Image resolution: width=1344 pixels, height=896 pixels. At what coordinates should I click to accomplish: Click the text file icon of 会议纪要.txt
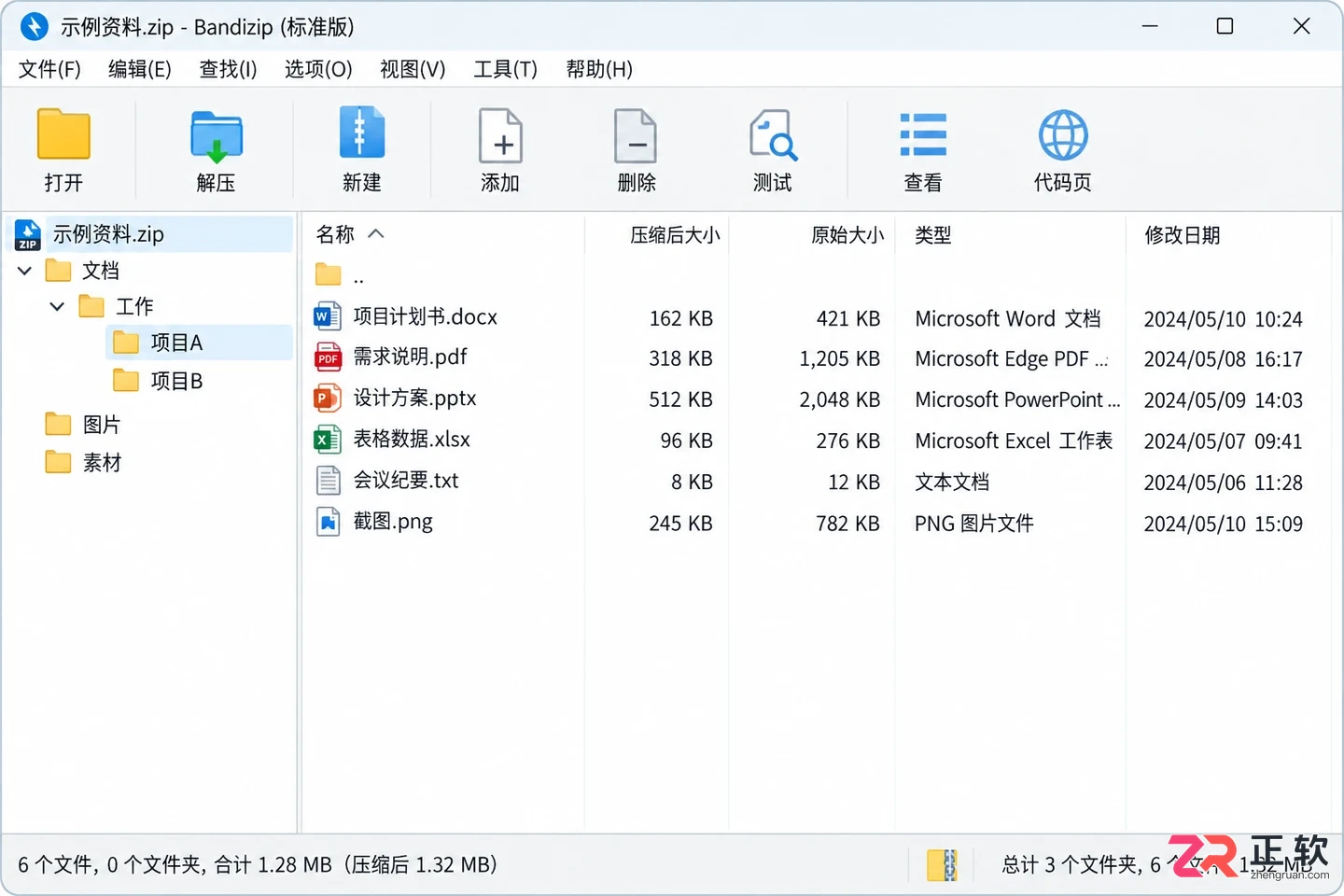[328, 481]
